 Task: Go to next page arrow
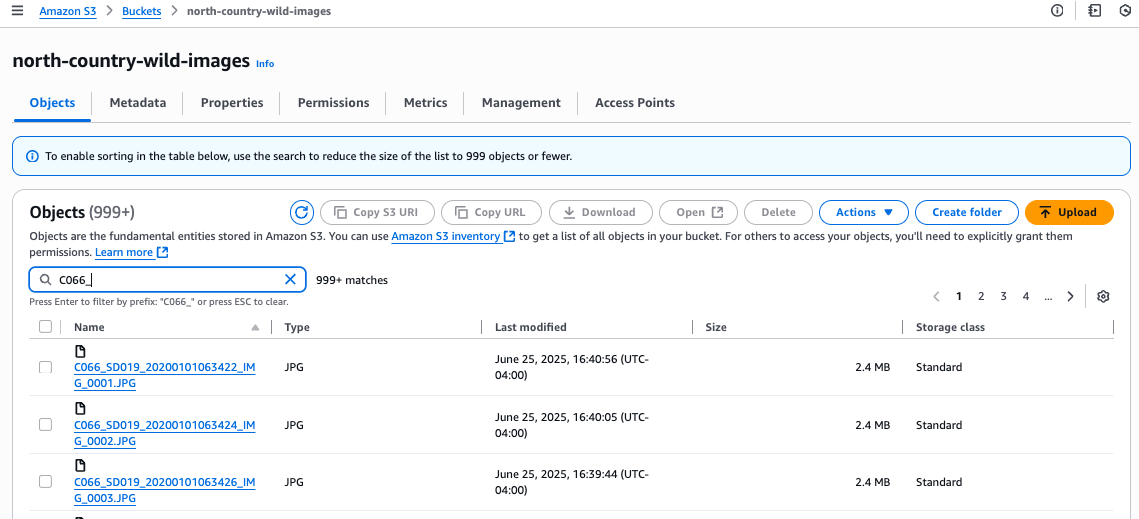1070,296
